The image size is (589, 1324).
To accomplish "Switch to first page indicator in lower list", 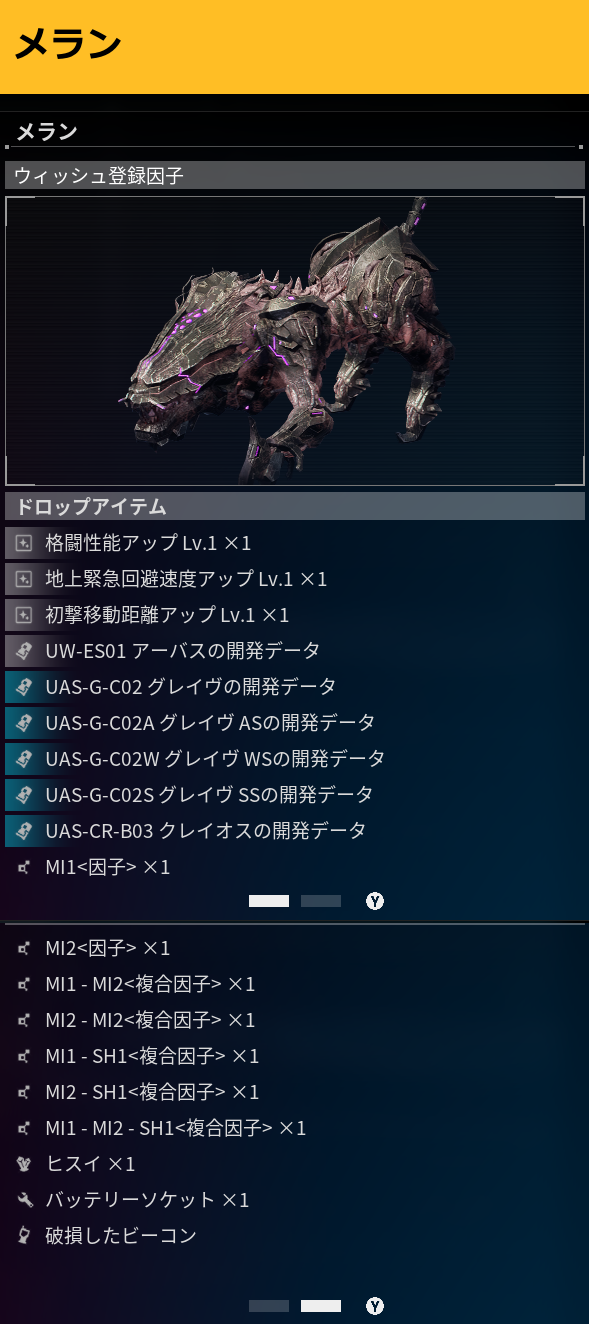I will (269, 1306).
